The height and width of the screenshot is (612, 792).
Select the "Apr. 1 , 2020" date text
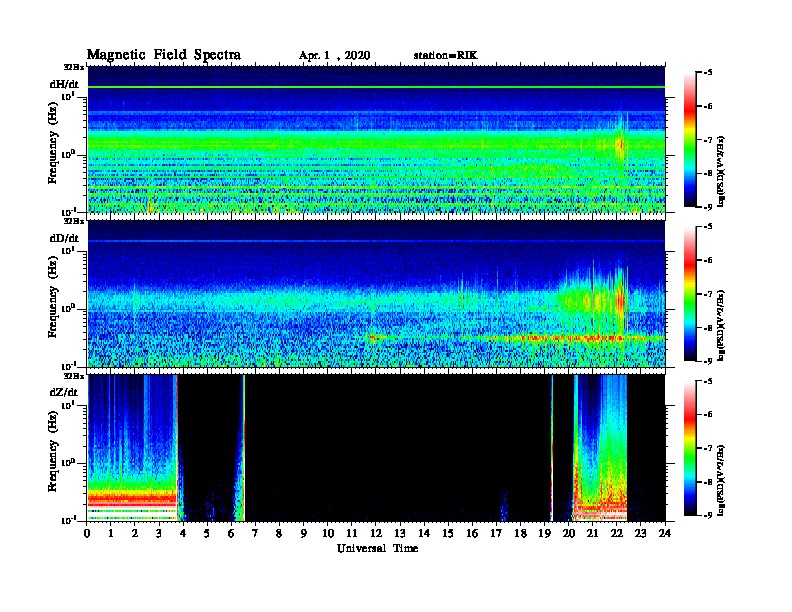[x=334, y=56]
